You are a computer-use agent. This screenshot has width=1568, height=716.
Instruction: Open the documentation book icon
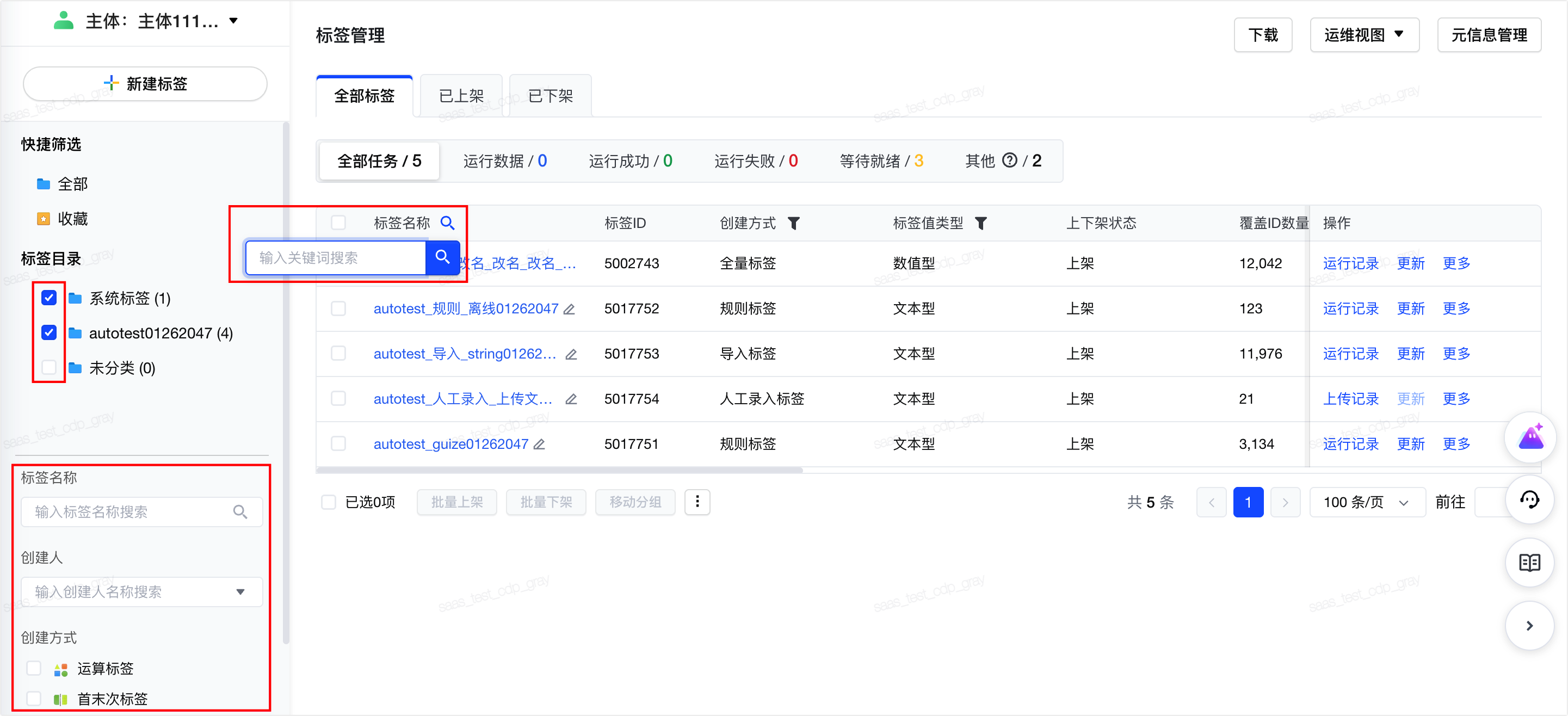point(1530,563)
